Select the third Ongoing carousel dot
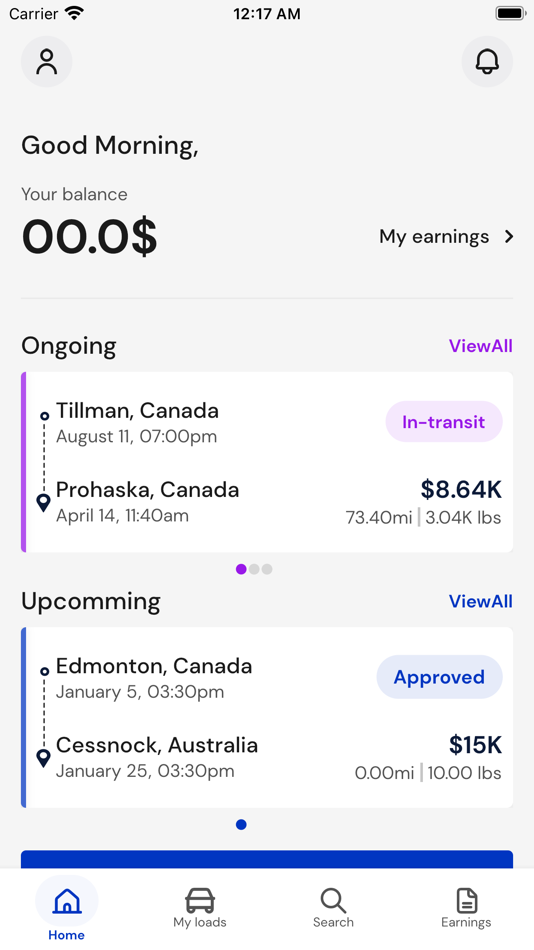 coord(267,569)
